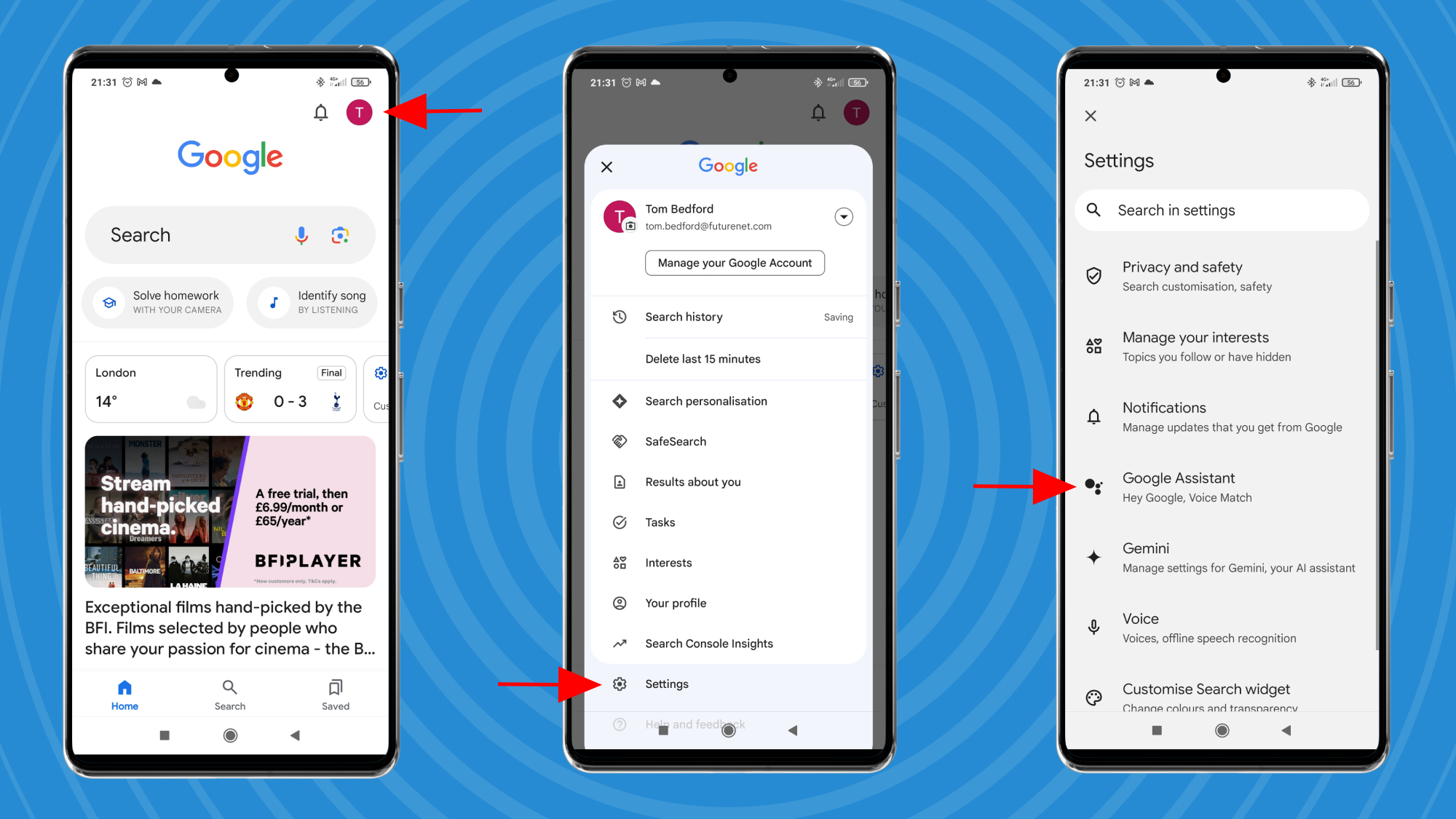
Task: Click Manage your Google Account button
Action: click(734, 262)
